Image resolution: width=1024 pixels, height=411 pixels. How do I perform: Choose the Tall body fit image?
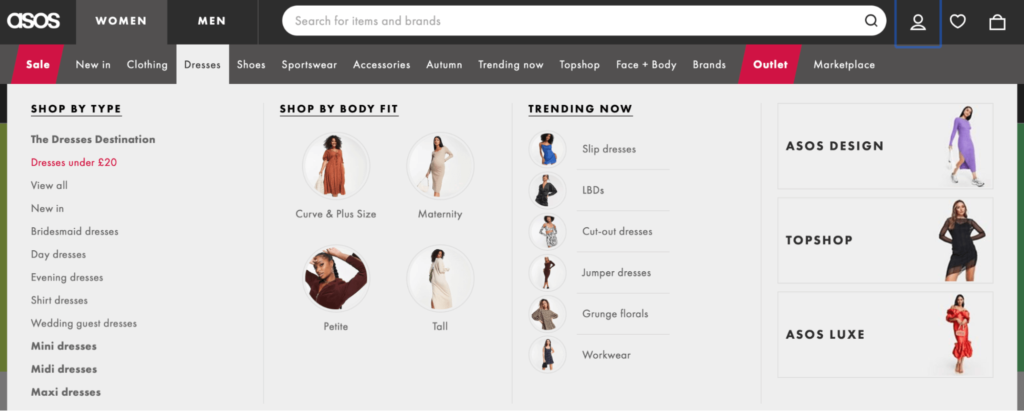pyautogui.click(x=440, y=278)
